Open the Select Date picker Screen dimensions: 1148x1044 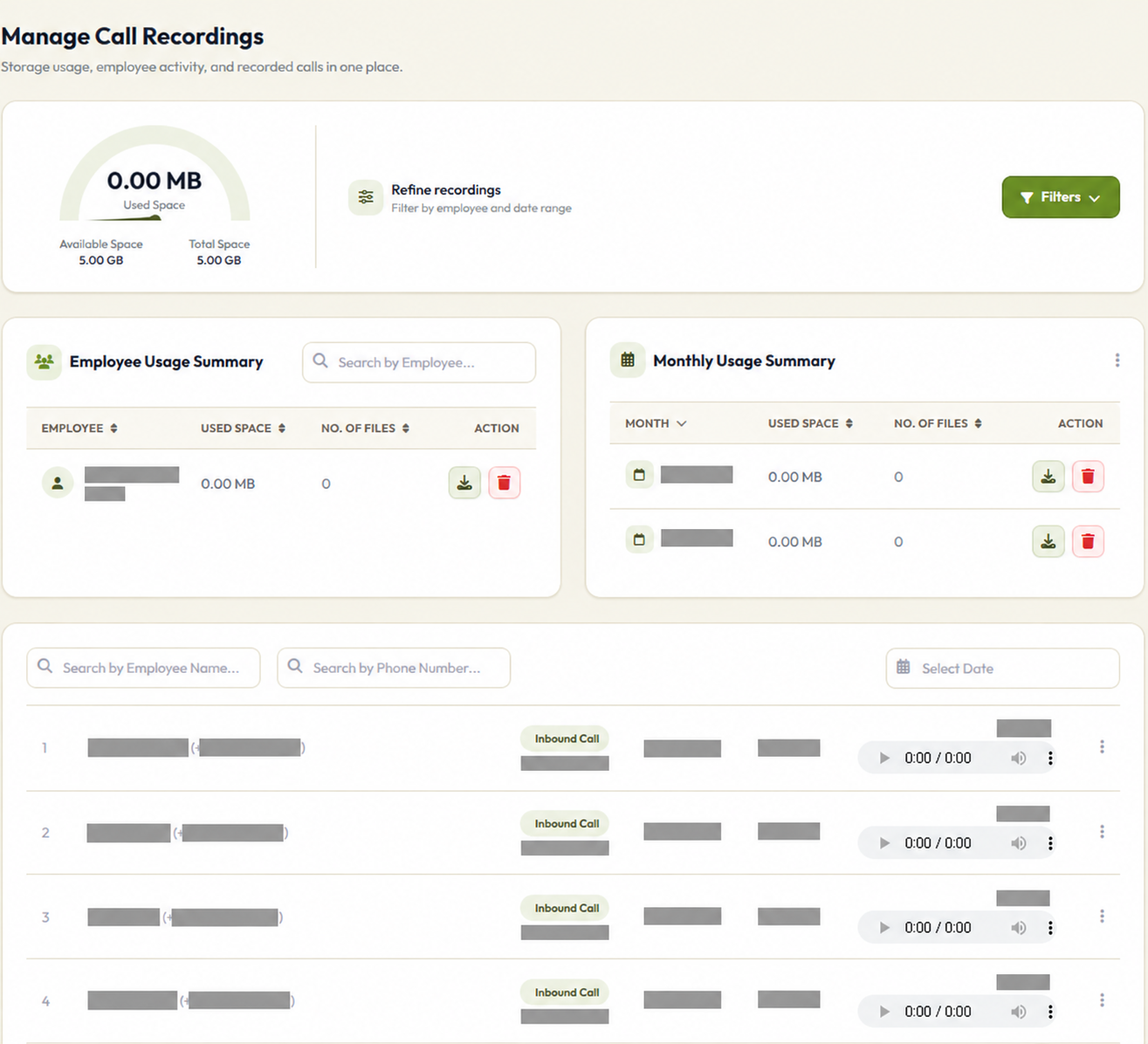pos(1002,668)
